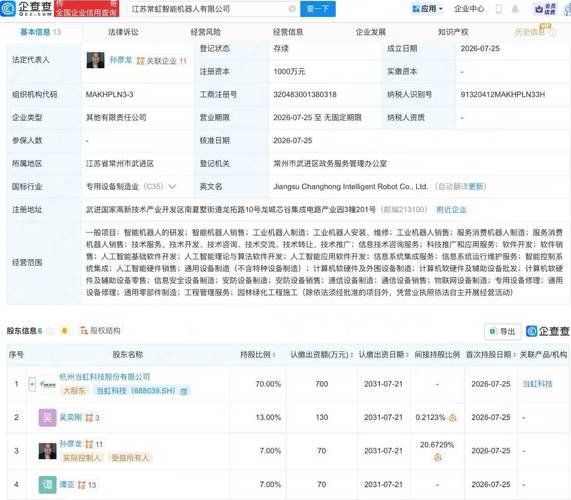Open notifications via the bell icon
Screen dimensions: 571x500
[515, 9]
